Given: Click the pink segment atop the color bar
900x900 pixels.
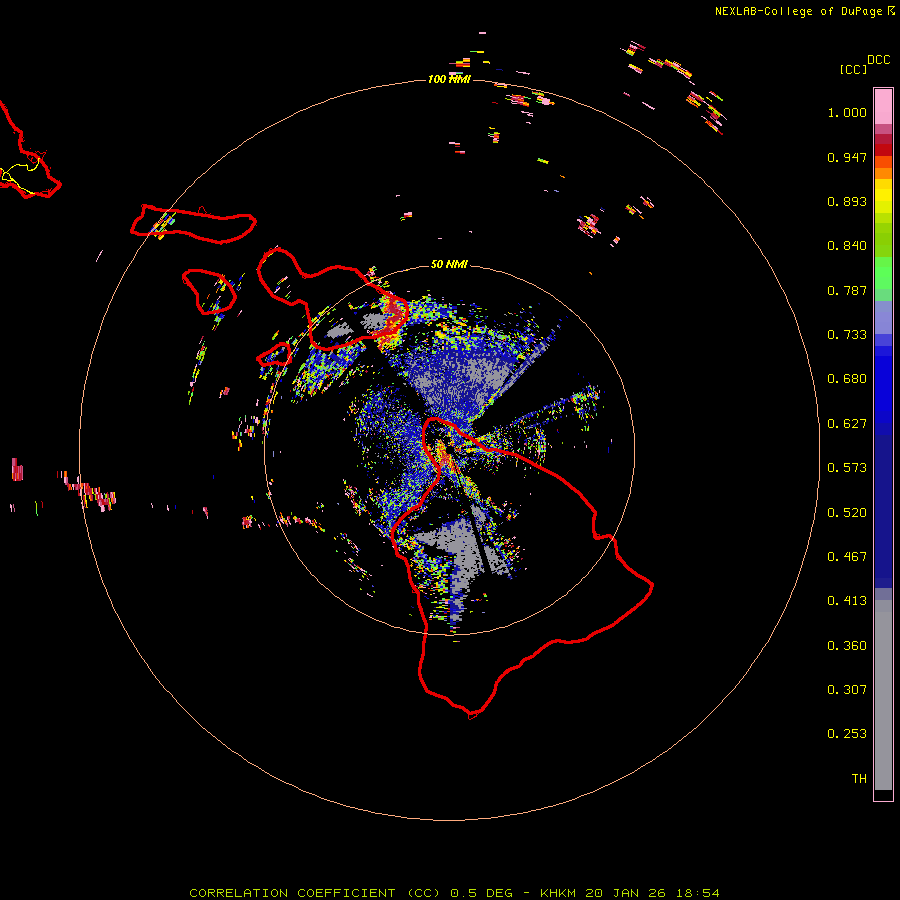Looking at the screenshot, I should point(883,106).
